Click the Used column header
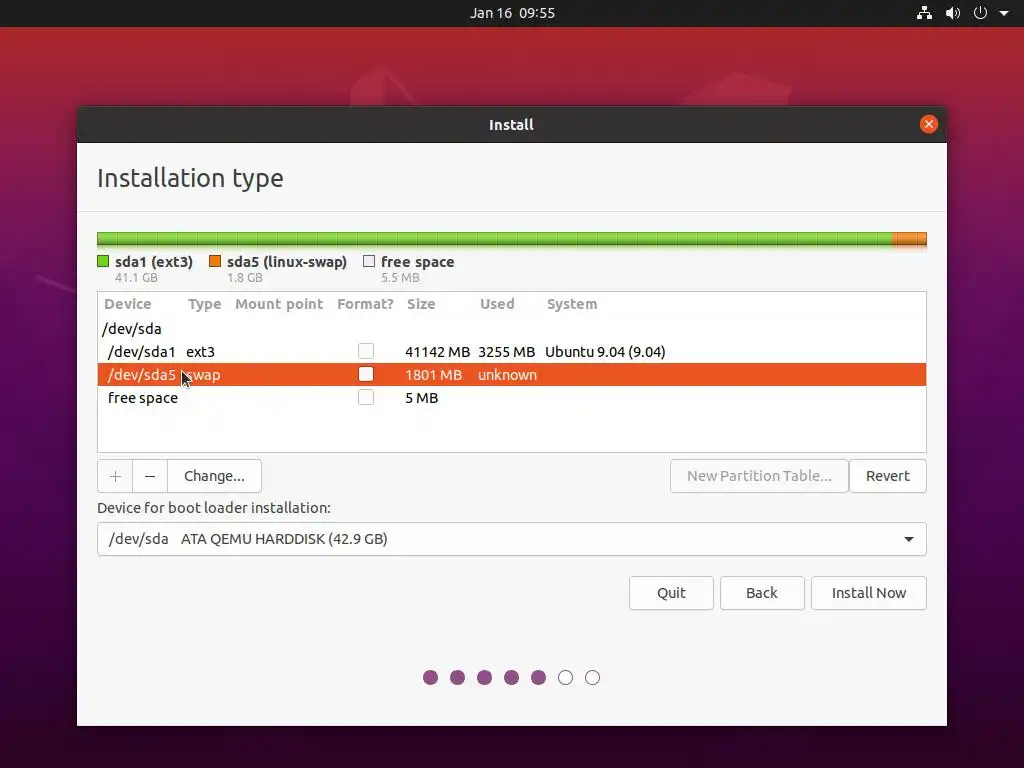This screenshot has height=768, width=1024. coord(497,304)
